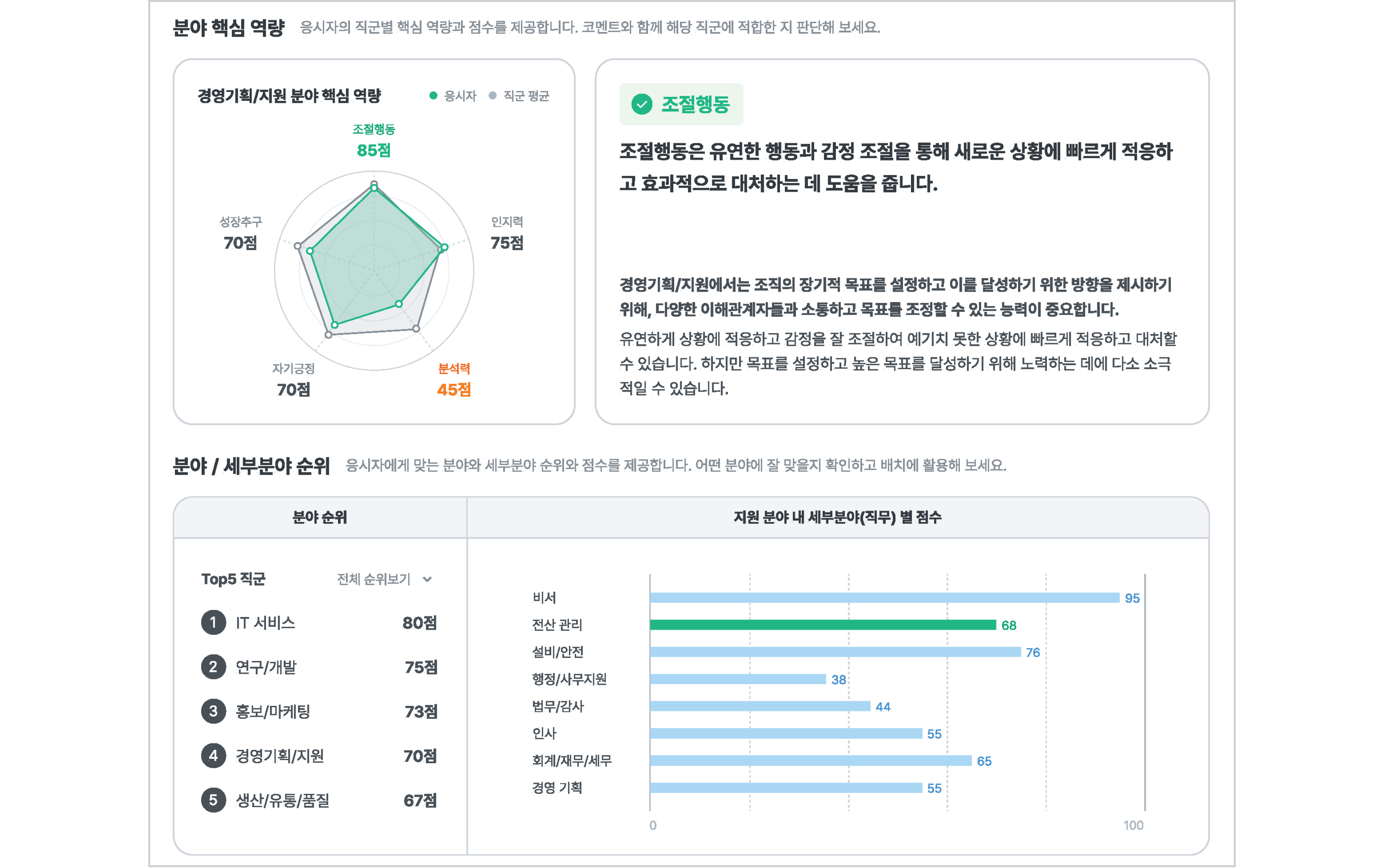Viewport: 1384px width, 868px height.
Task: Enable the highlighted 조절행동 competency badge
Action: [x=680, y=105]
